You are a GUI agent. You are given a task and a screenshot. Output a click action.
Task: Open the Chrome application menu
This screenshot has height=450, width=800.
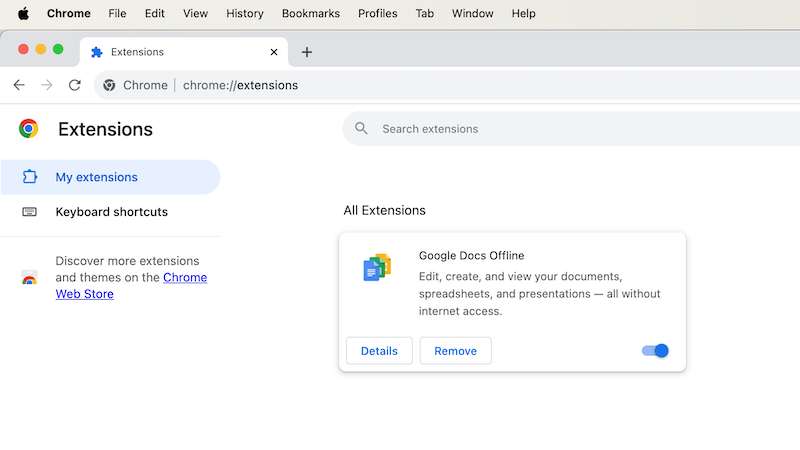[x=68, y=14]
